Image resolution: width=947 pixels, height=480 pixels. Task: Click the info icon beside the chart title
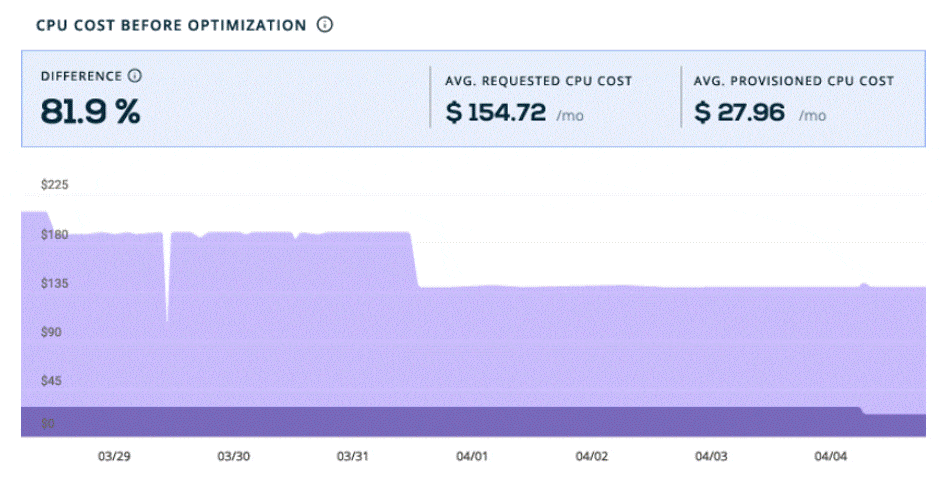[324, 25]
